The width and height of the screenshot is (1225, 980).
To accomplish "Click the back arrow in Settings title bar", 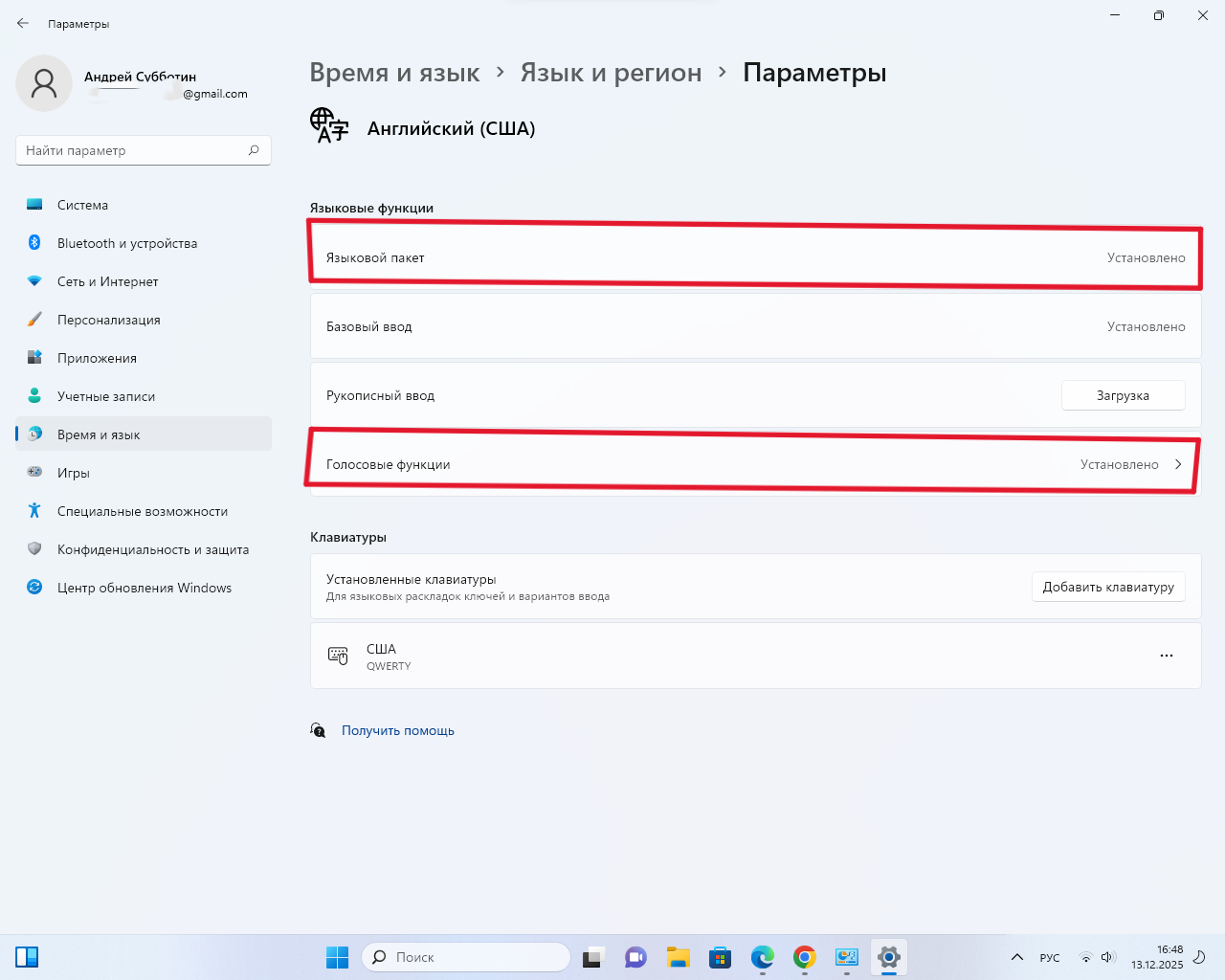I will [x=23, y=23].
